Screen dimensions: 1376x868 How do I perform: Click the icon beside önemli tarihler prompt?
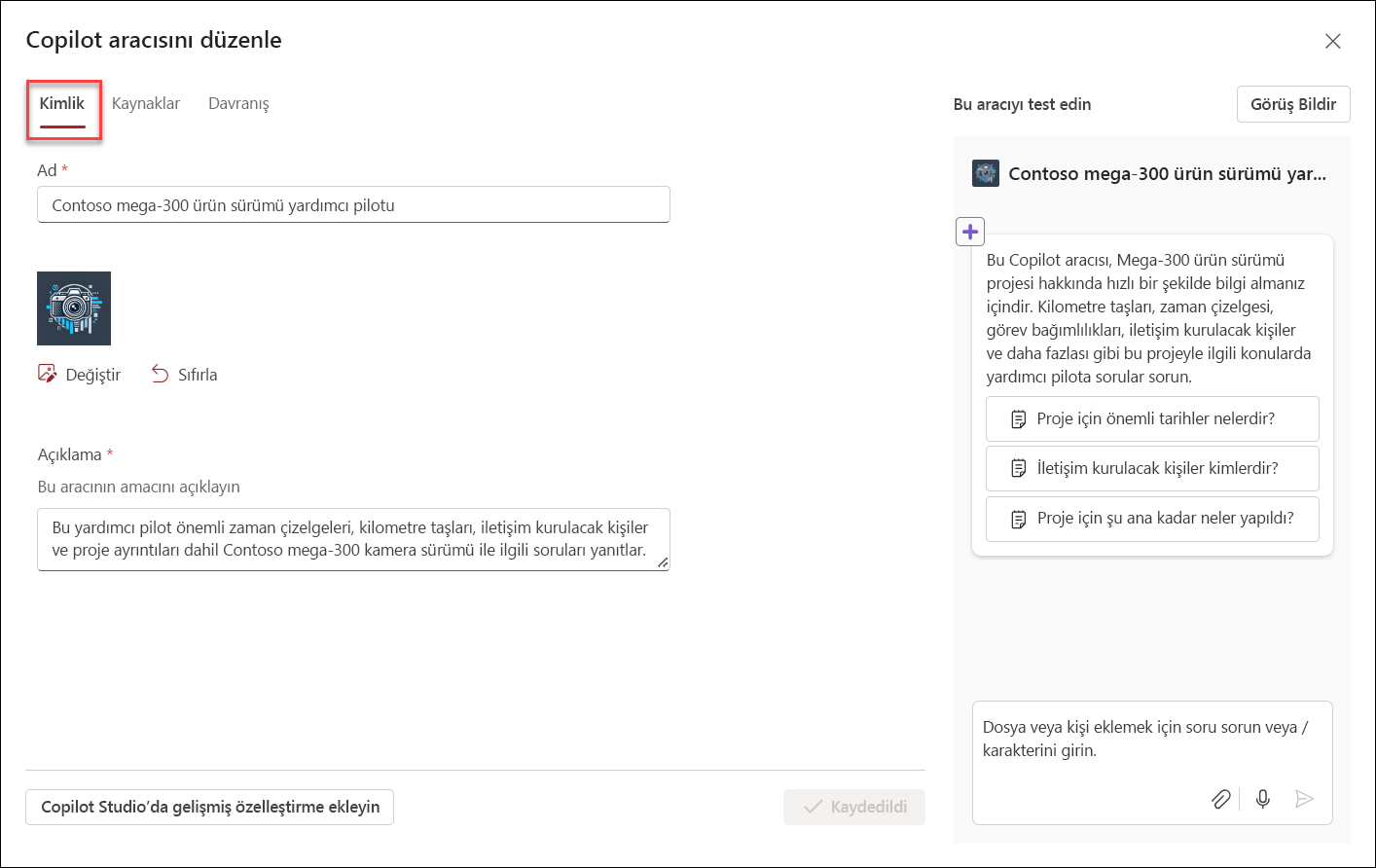tap(1019, 419)
